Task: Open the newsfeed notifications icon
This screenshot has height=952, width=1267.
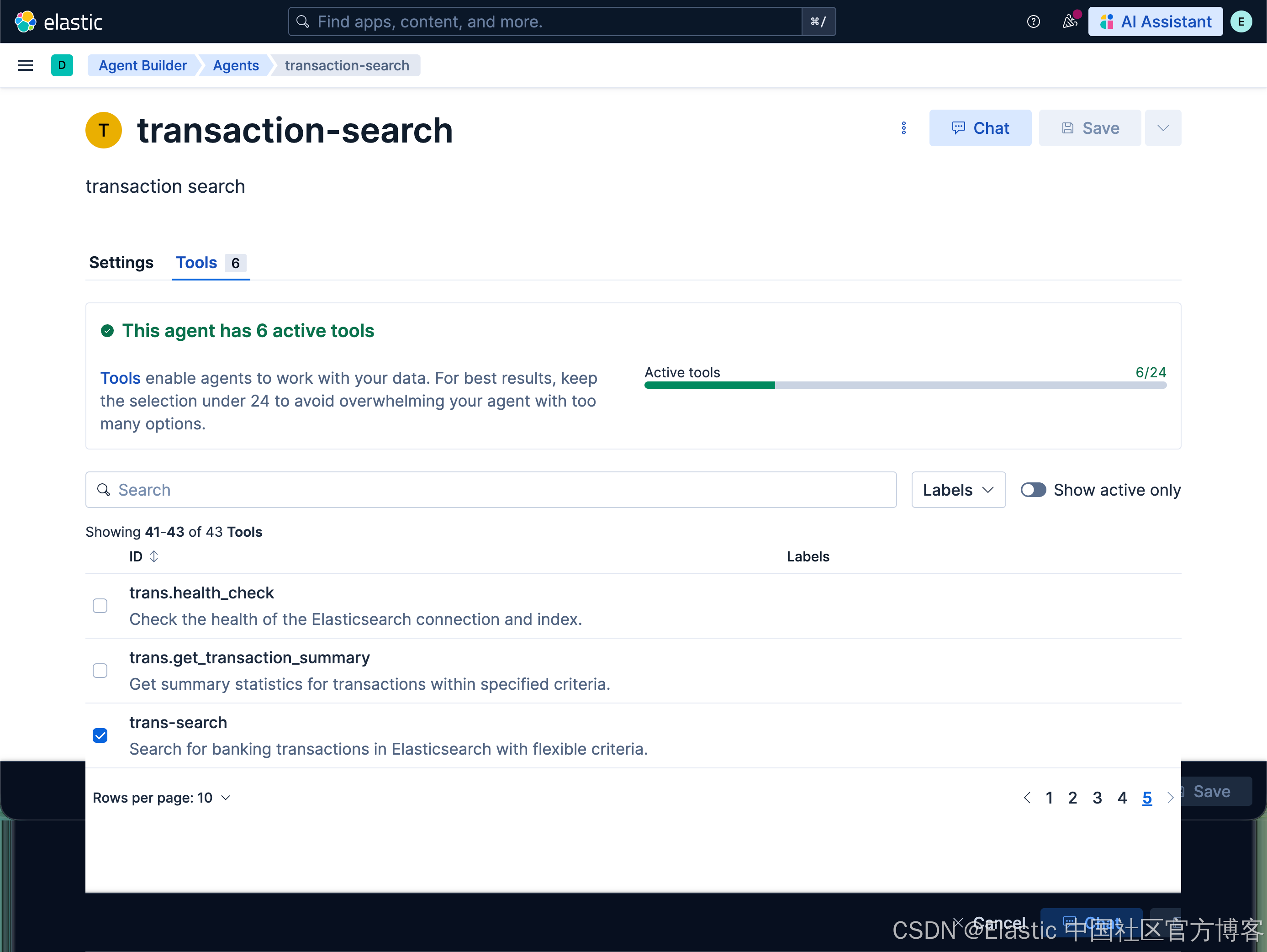Action: tap(1069, 22)
